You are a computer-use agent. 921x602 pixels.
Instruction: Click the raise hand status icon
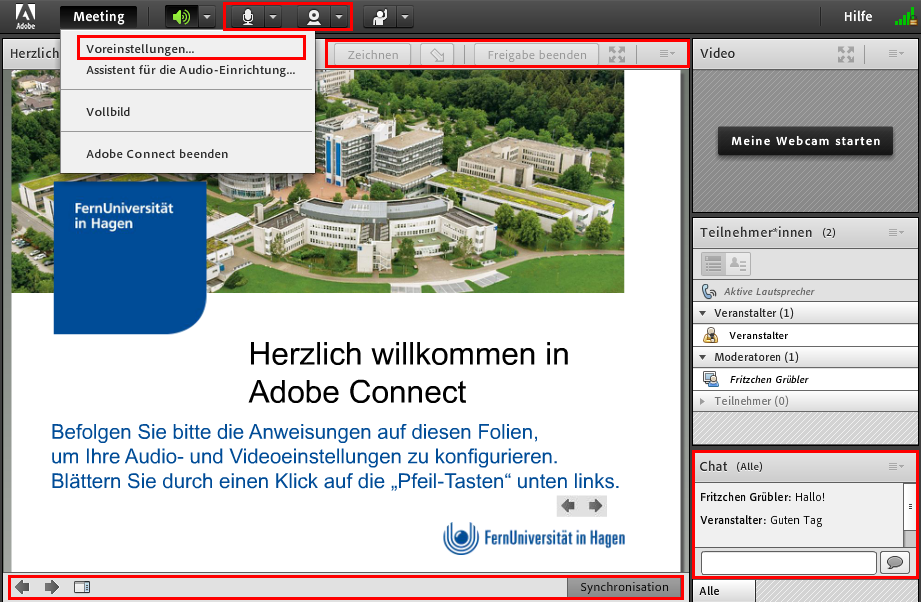[x=380, y=17]
